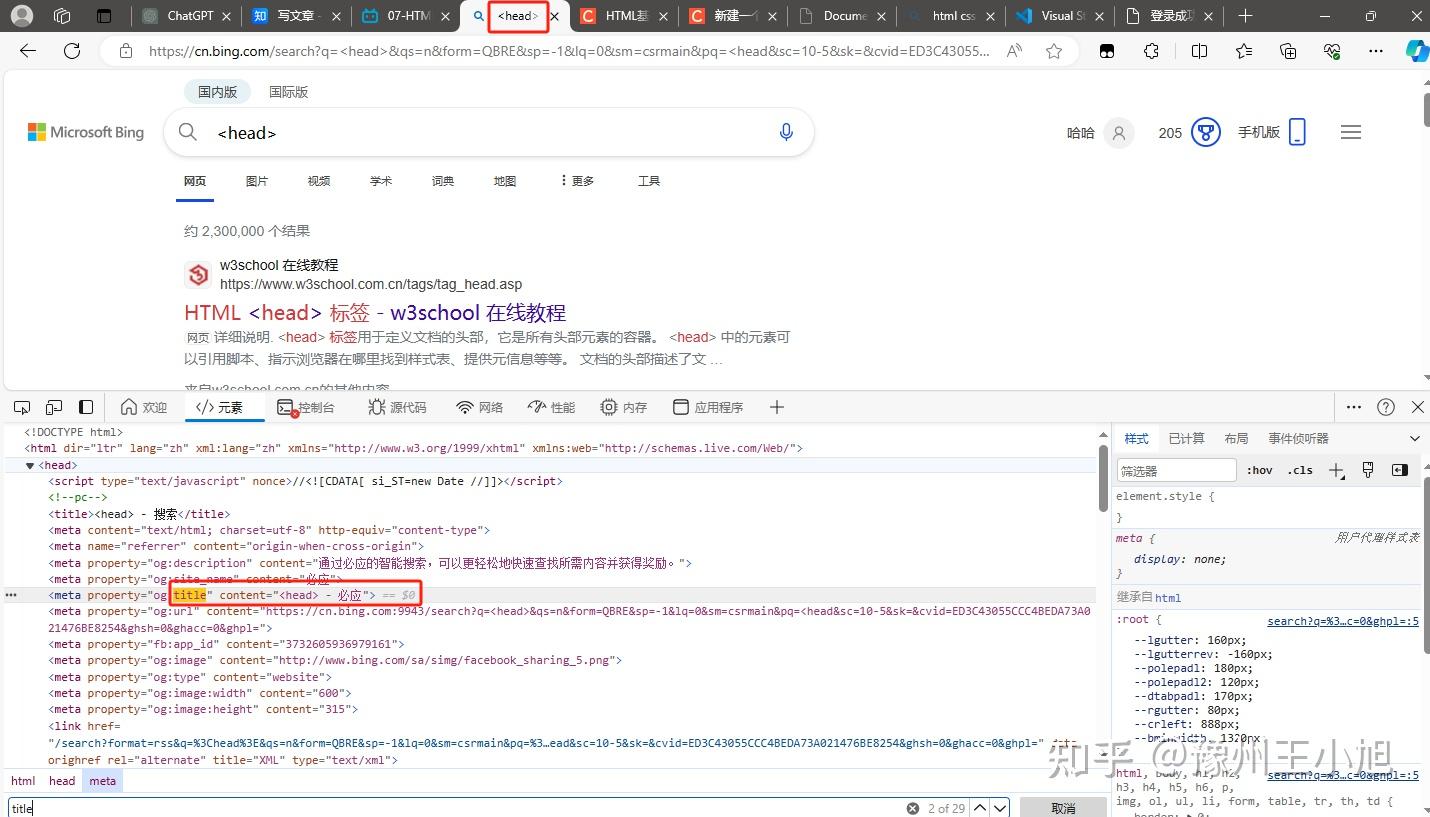Image resolution: width=1430 pixels, height=817 pixels.
Task: Open DevTools help with the question mark icon
Action: click(1386, 407)
